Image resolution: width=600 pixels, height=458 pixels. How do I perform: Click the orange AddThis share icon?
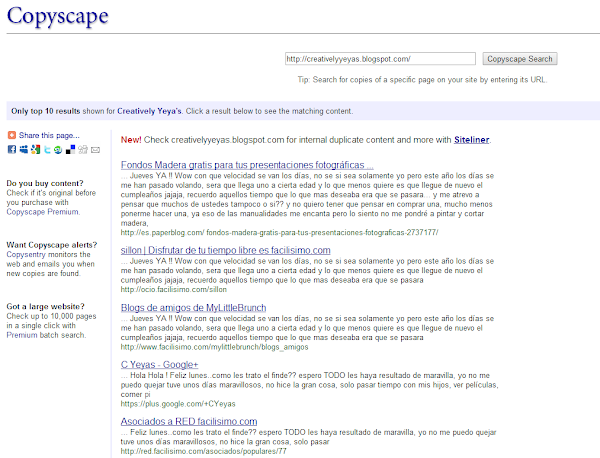(12, 135)
